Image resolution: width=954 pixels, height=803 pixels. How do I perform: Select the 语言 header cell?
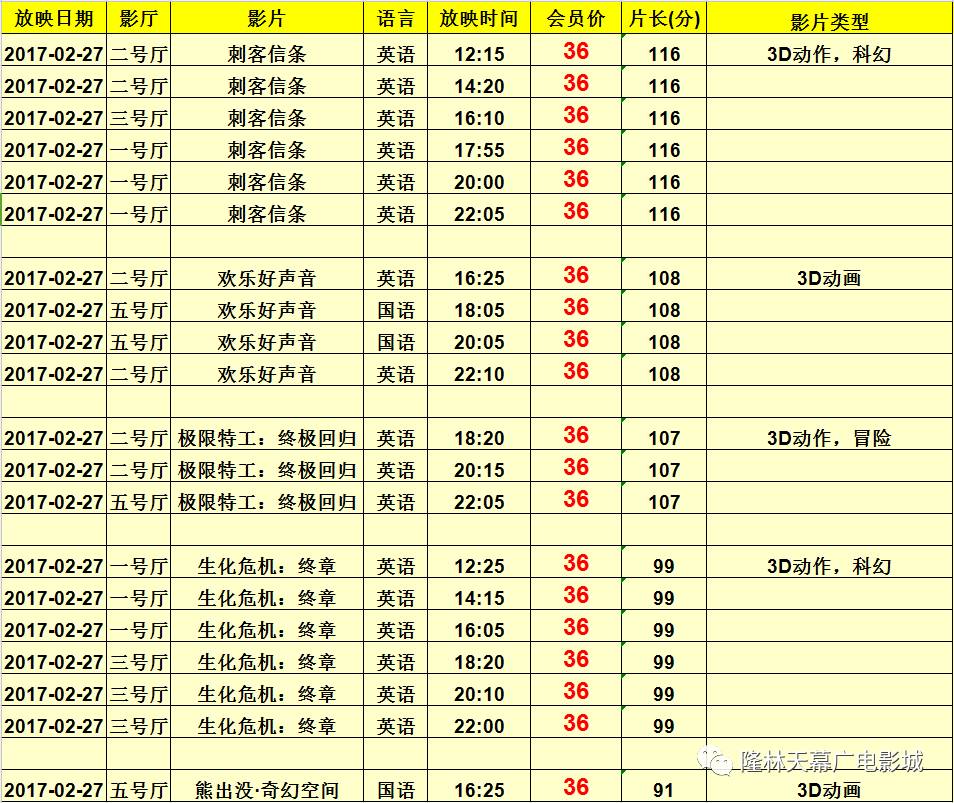point(395,18)
